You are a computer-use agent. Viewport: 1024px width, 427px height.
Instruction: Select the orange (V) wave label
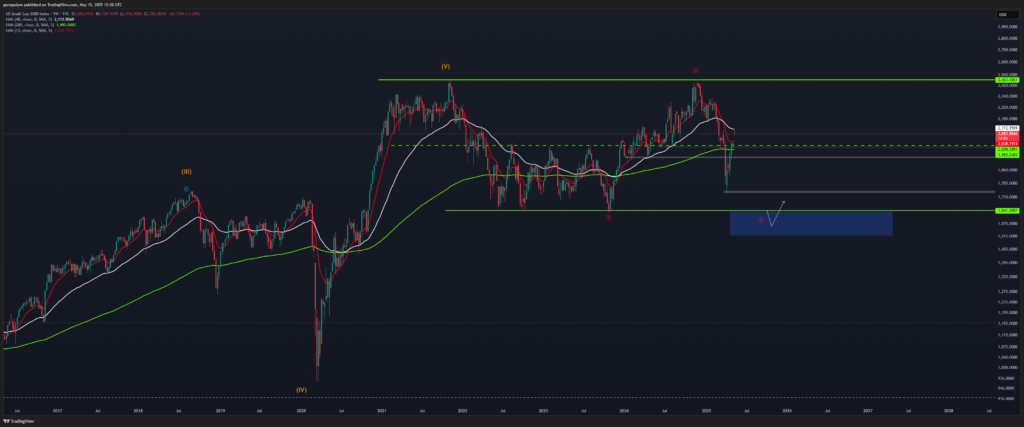click(x=445, y=66)
